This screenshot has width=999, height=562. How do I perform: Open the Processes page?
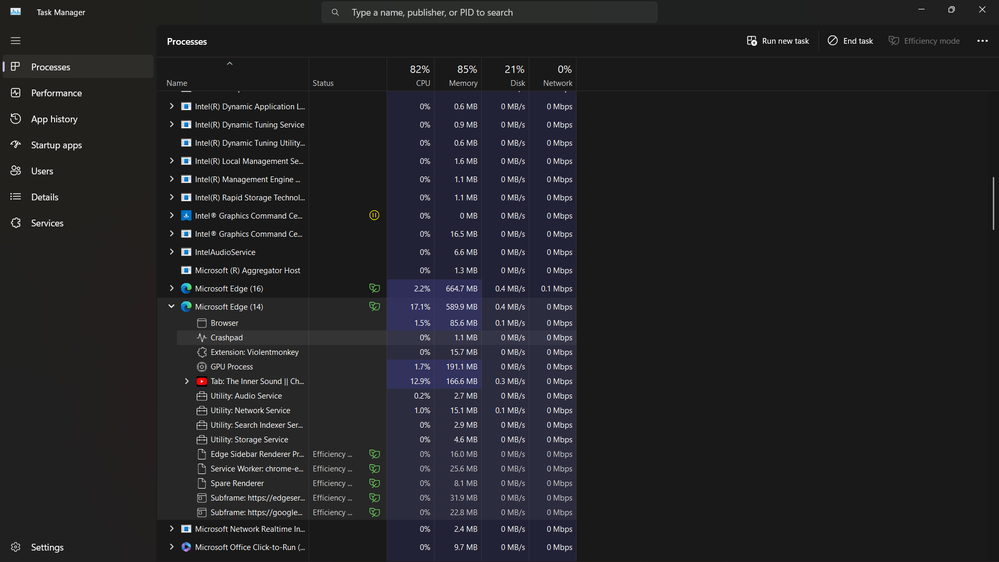pyautogui.click(x=78, y=67)
